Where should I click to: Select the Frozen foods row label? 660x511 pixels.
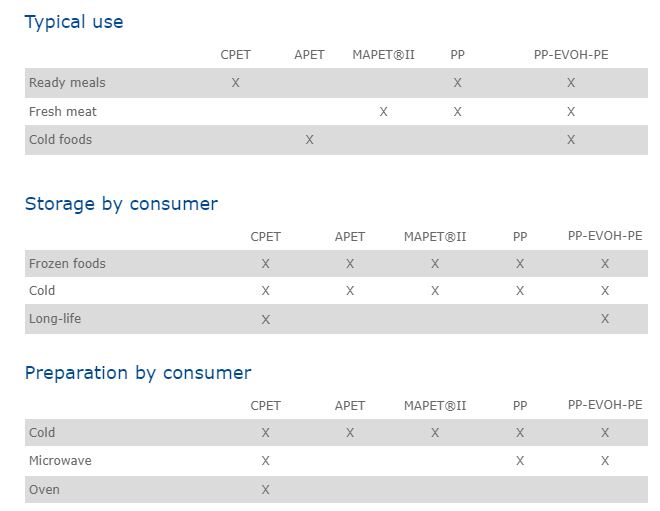point(67,263)
